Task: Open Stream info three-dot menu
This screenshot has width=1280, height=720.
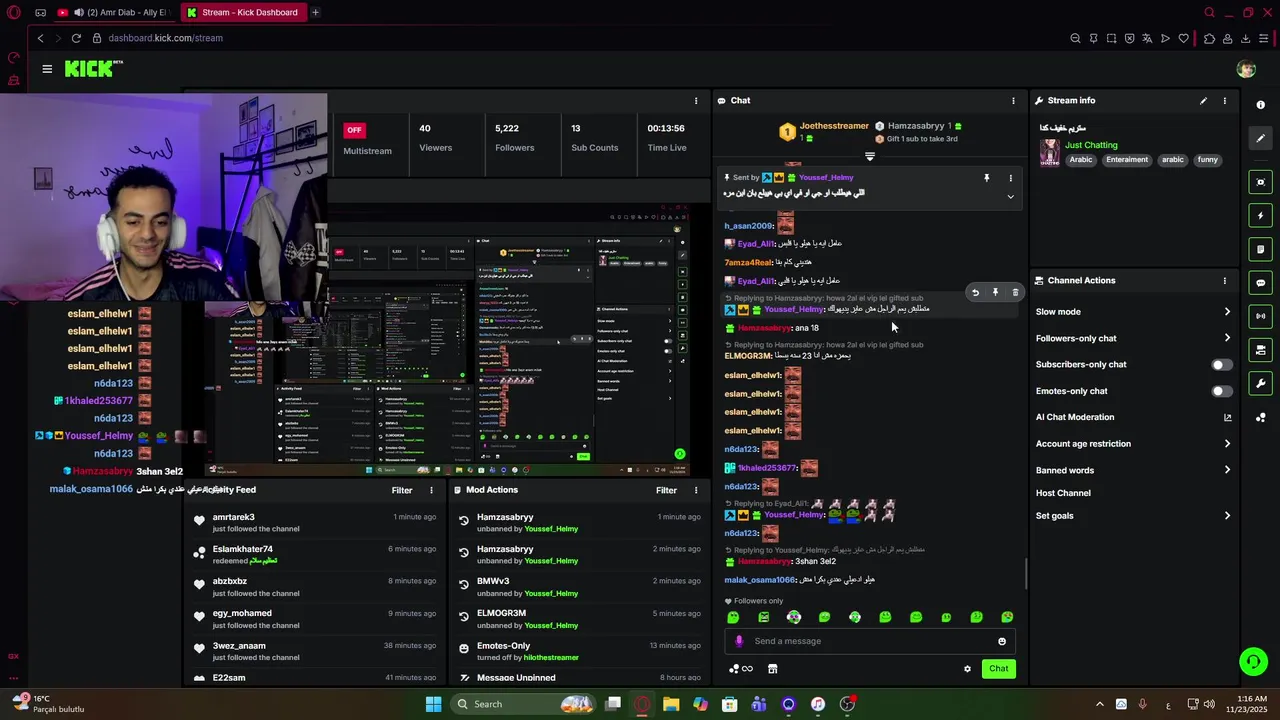Action: pyautogui.click(x=1224, y=101)
